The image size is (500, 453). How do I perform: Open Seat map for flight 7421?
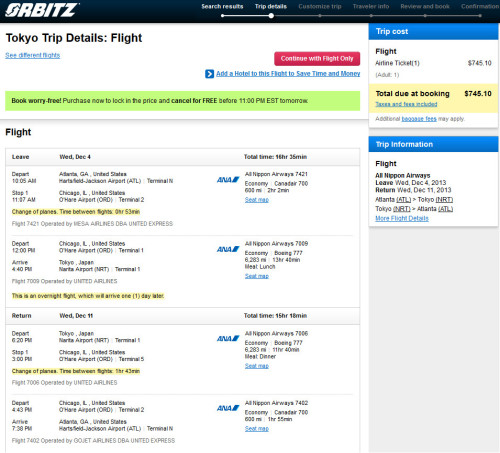[257, 200]
